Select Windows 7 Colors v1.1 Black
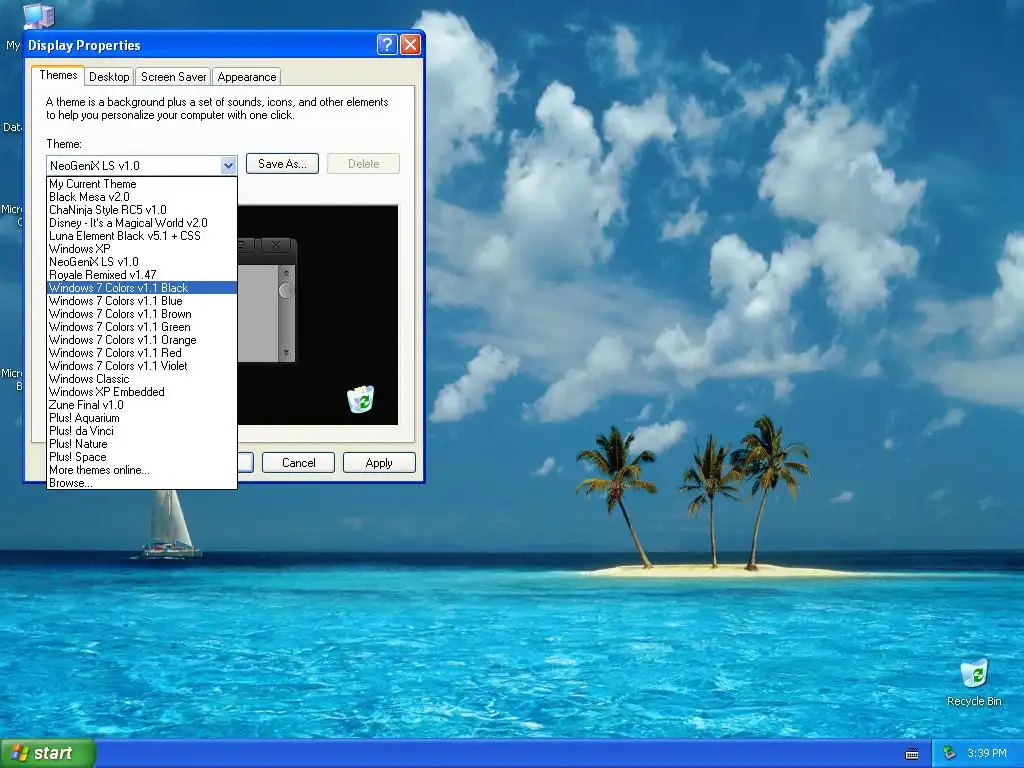This screenshot has width=1024, height=768. click(142, 288)
